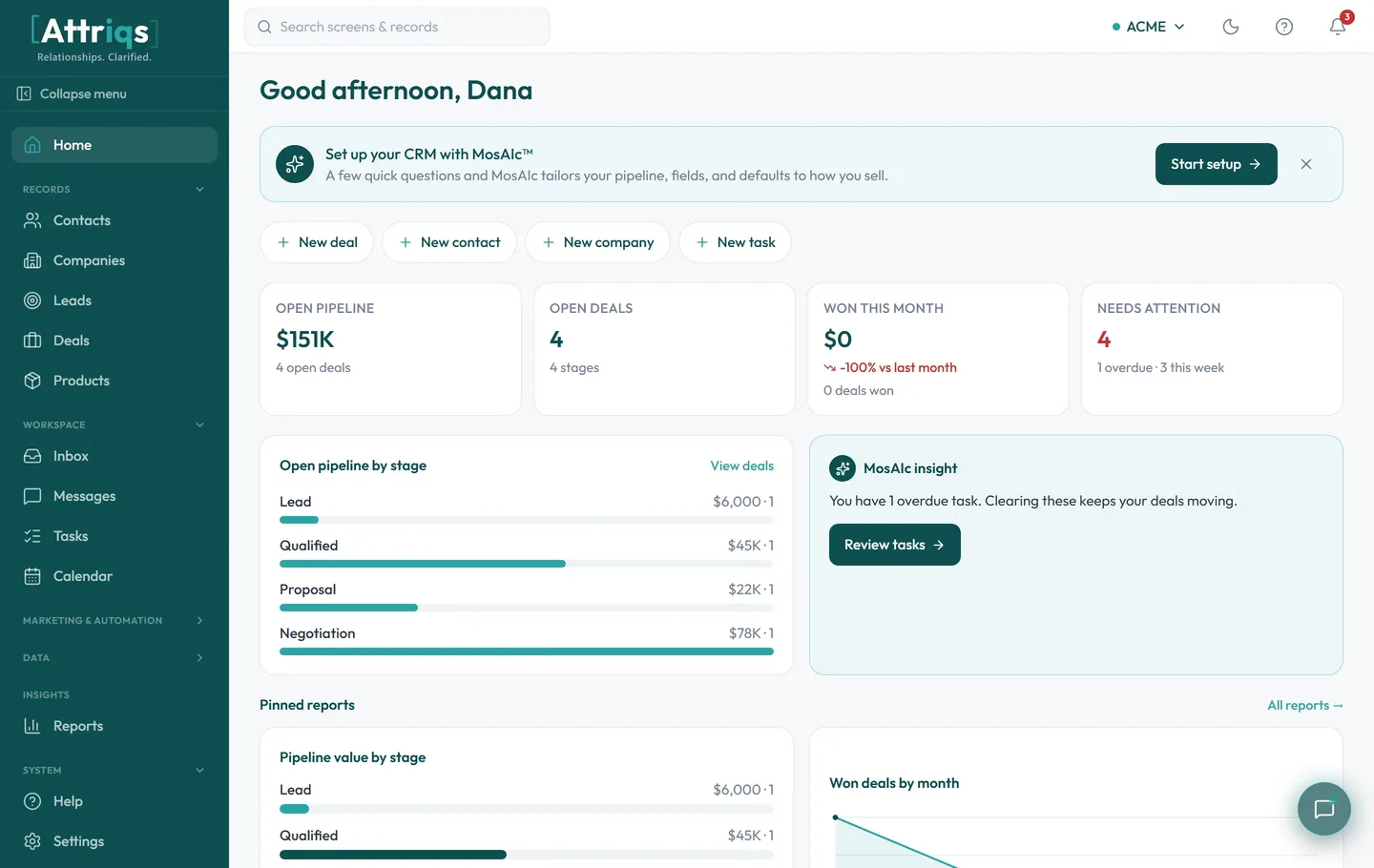
Task: Click the Attriqs logo
Action: (94, 38)
